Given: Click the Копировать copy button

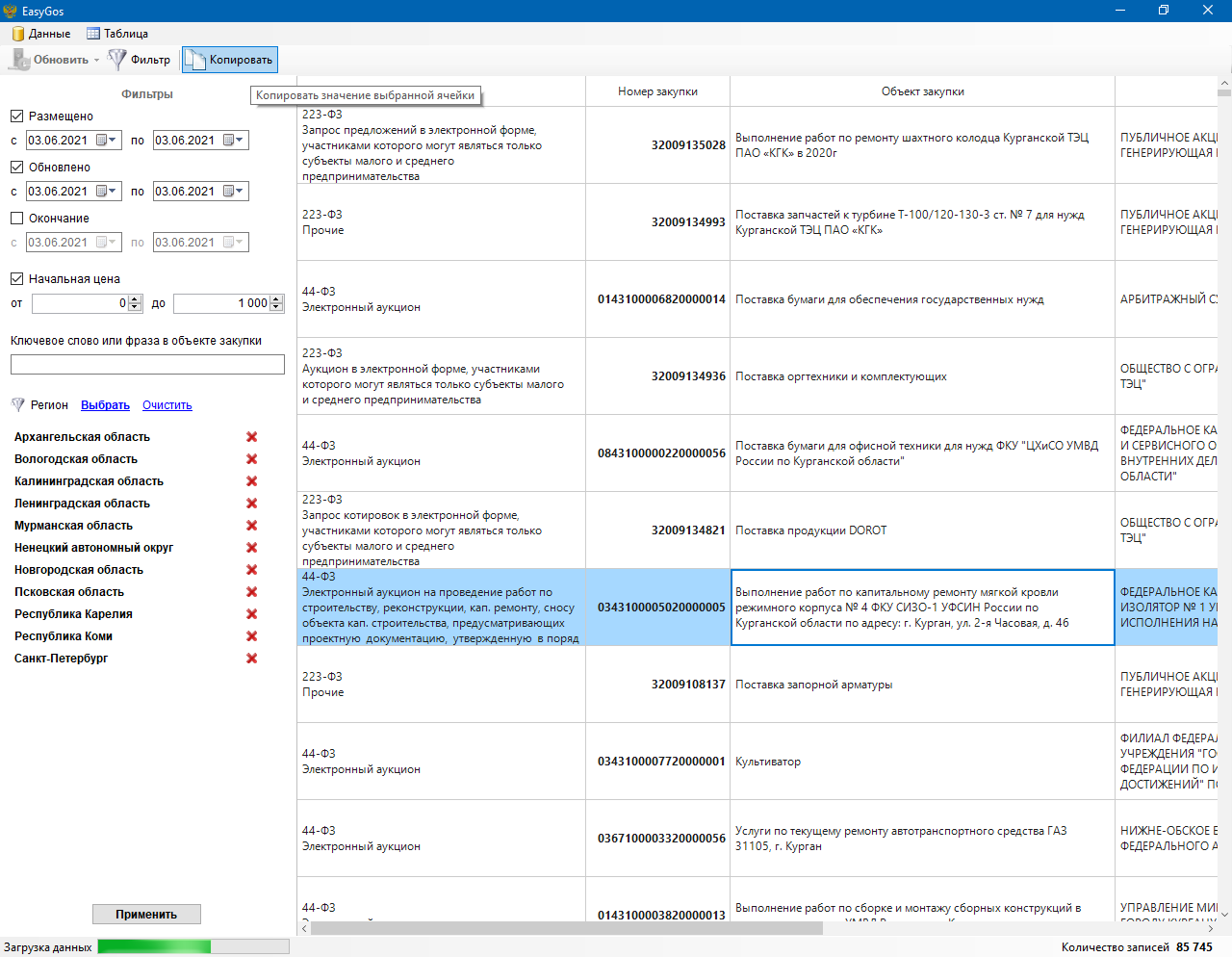Looking at the screenshot, I should tap(230, 60).
